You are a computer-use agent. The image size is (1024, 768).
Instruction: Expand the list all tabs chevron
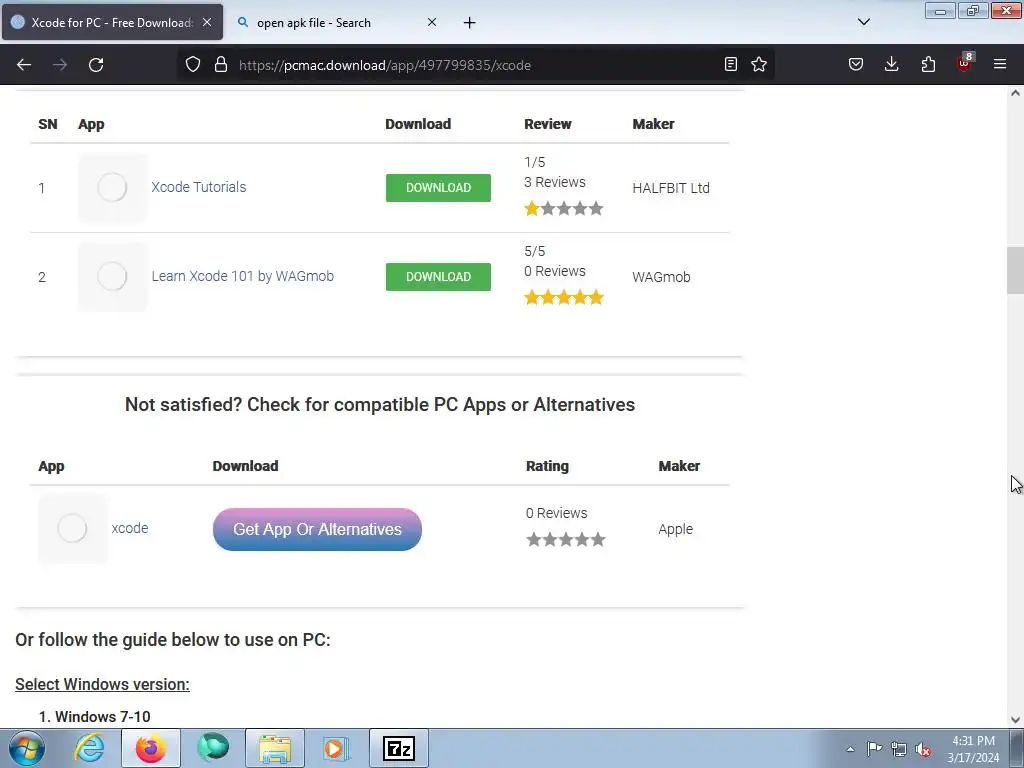pyautogui.click(x=863, y=22)
